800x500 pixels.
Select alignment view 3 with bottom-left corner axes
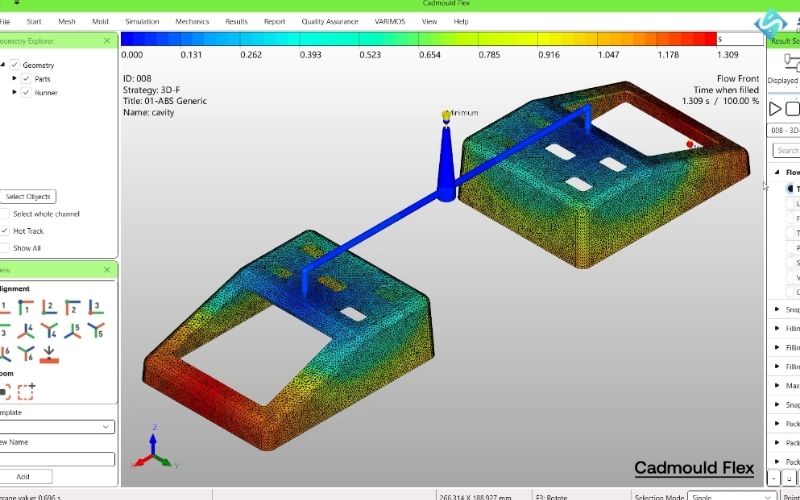tap(96, 307)
